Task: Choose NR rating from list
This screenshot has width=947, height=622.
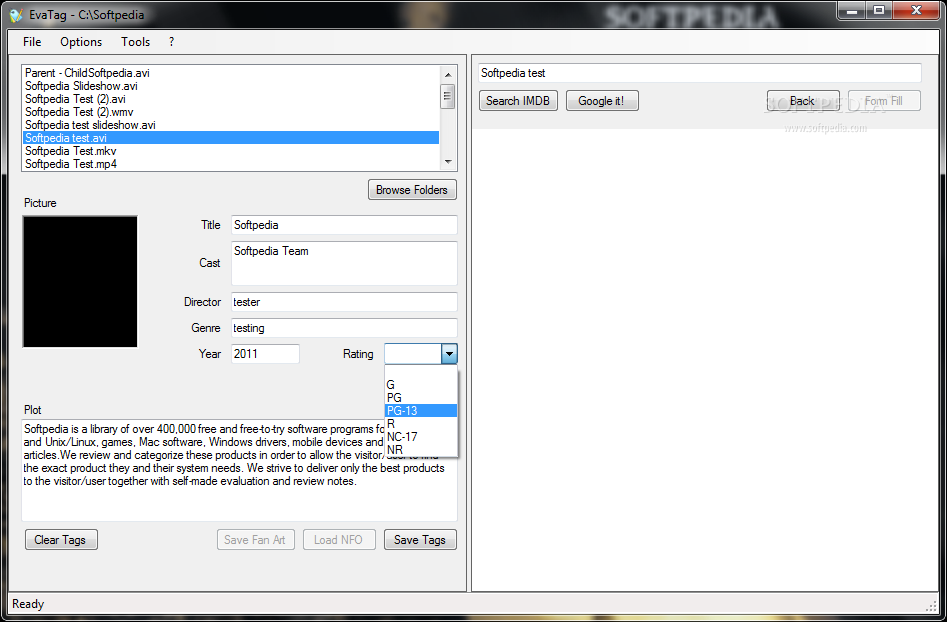Action: [421, 450]
